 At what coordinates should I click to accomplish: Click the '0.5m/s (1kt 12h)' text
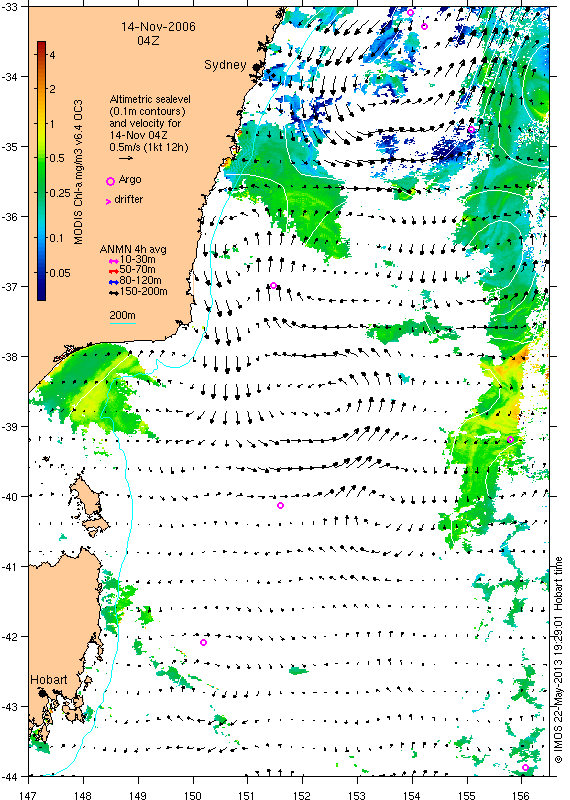(x=148, y=147)
